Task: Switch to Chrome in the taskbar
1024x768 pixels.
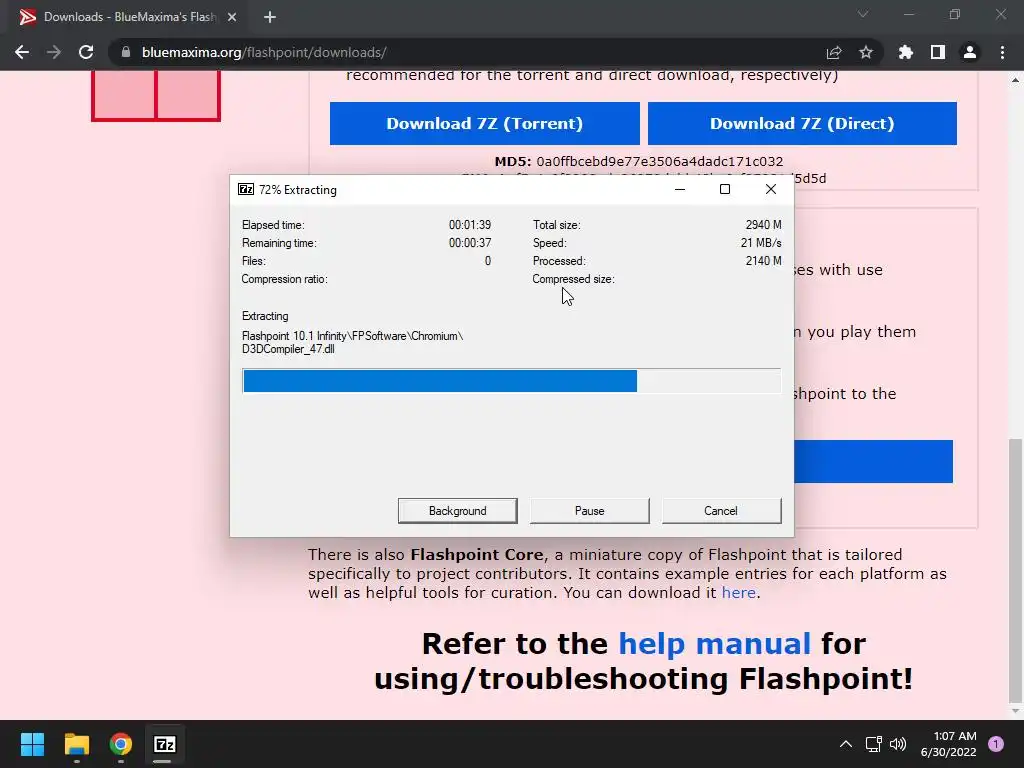Action: tap(121, 744)
